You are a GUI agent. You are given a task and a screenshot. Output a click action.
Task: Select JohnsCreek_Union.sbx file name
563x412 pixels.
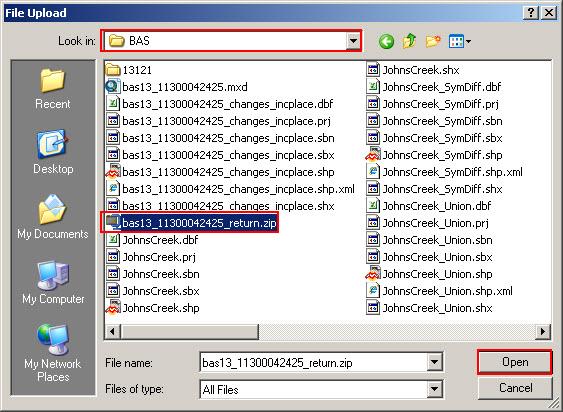point(437,257)
